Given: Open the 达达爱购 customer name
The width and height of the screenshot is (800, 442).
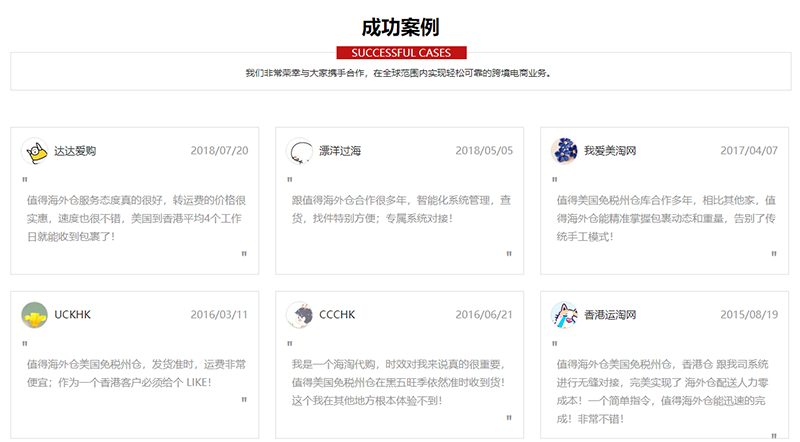Looking at the screenshot, I should pyautogui.click(x=76, y=151).
